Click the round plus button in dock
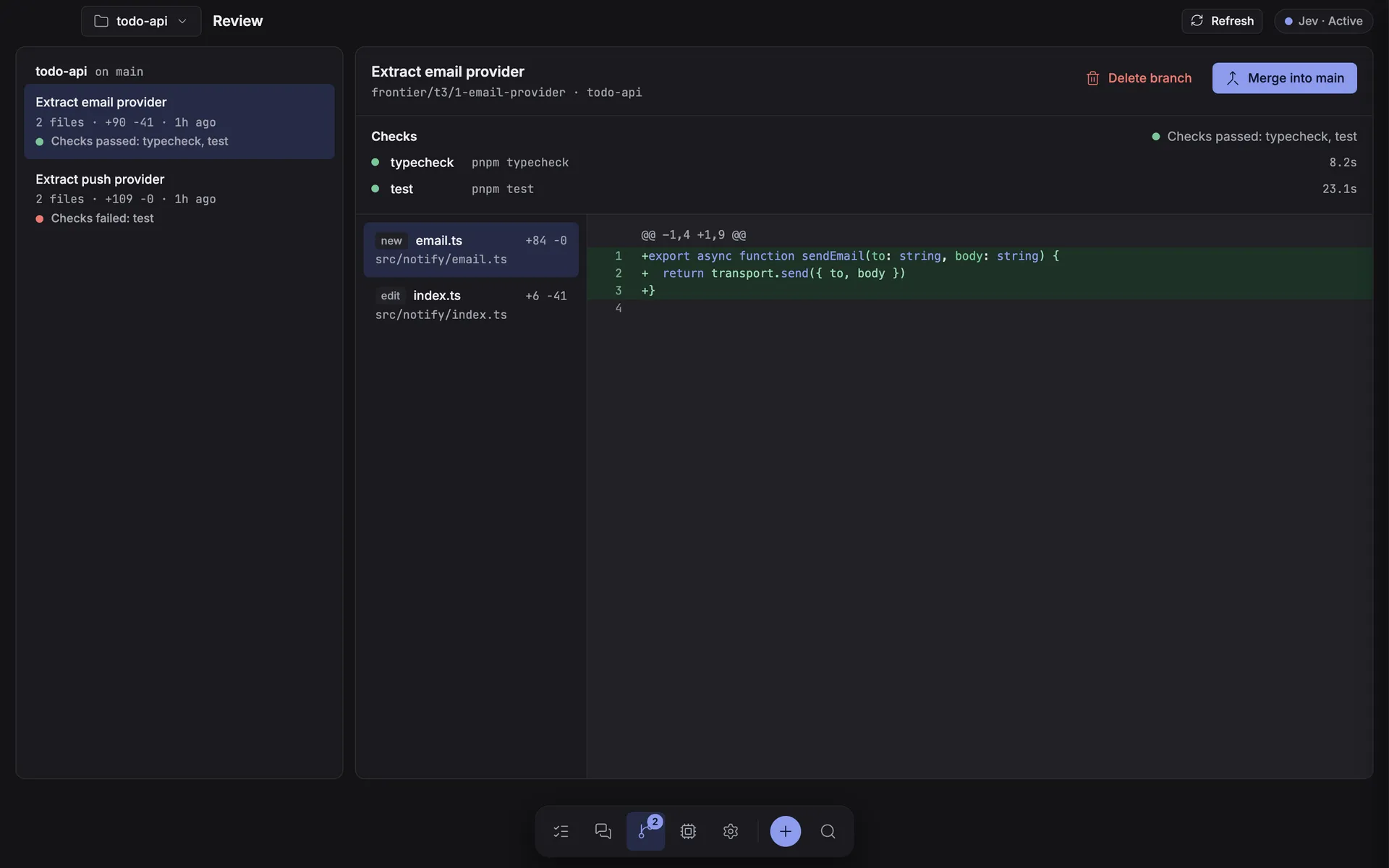 [x=786, y=831]
